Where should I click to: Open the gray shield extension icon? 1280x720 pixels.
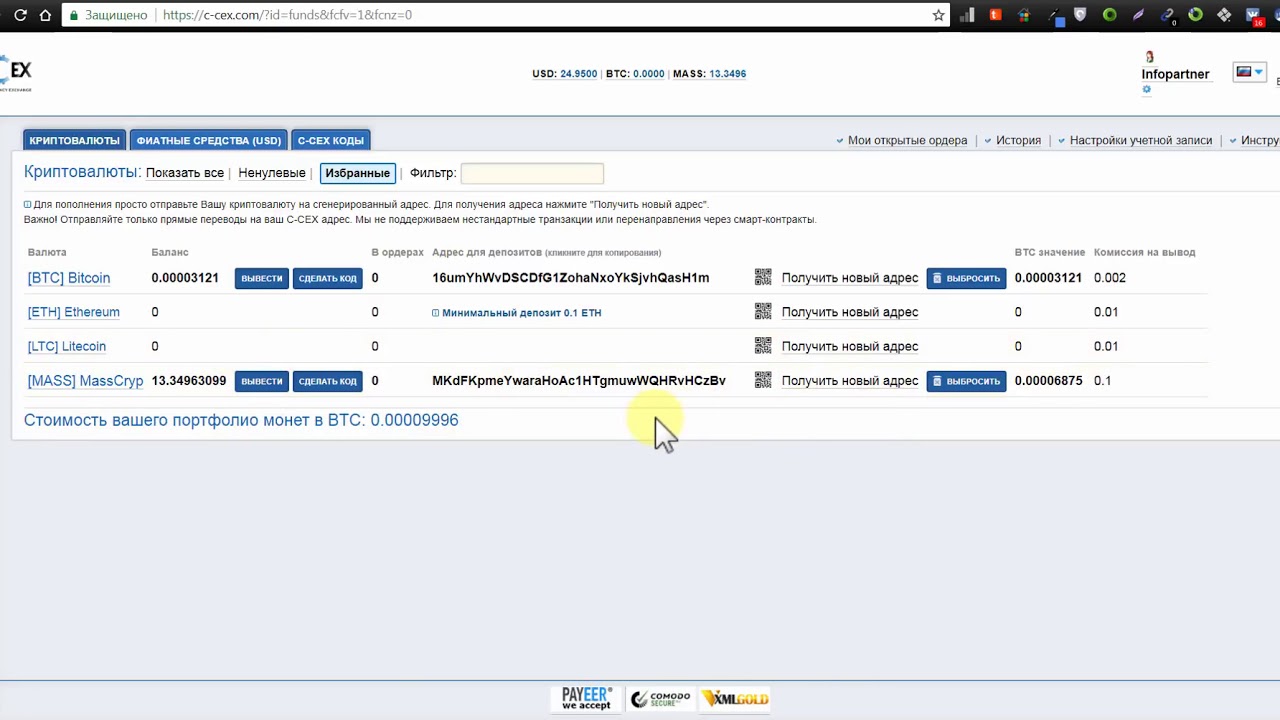[1080, 14]
